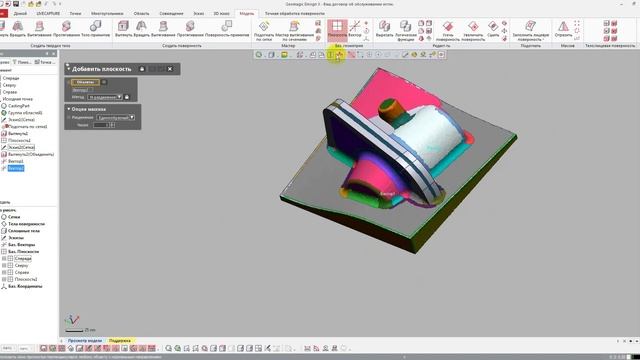This screenshot has width=640, height=360.
Task: Select Эскиз1(Сетка) in the feature tree
Action: [21, 120]
